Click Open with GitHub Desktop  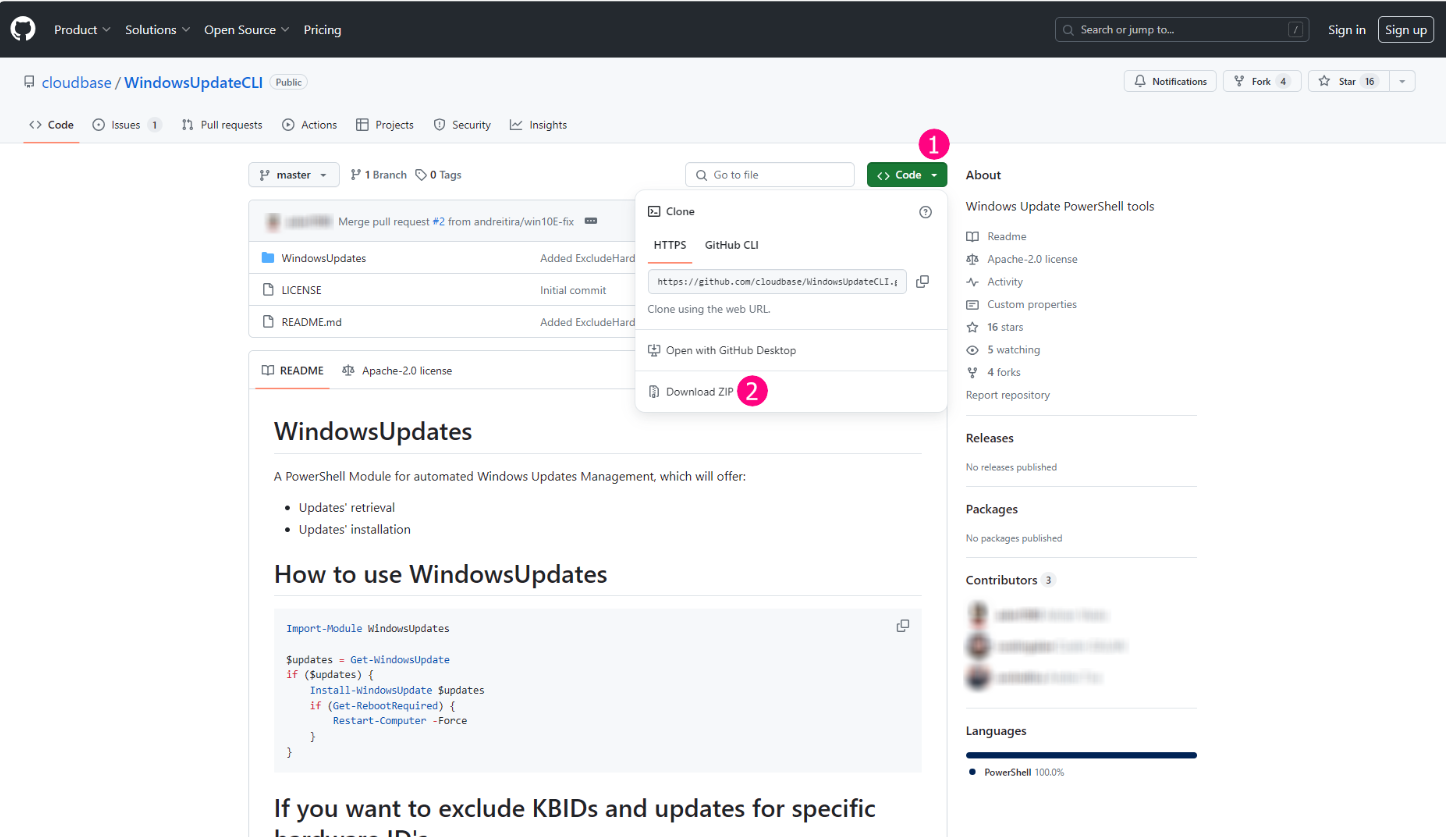coord(722,351)
